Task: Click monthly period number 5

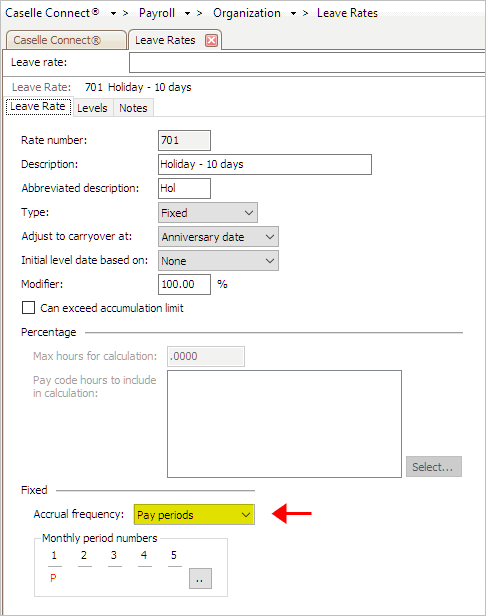Action: click(174, 556)
